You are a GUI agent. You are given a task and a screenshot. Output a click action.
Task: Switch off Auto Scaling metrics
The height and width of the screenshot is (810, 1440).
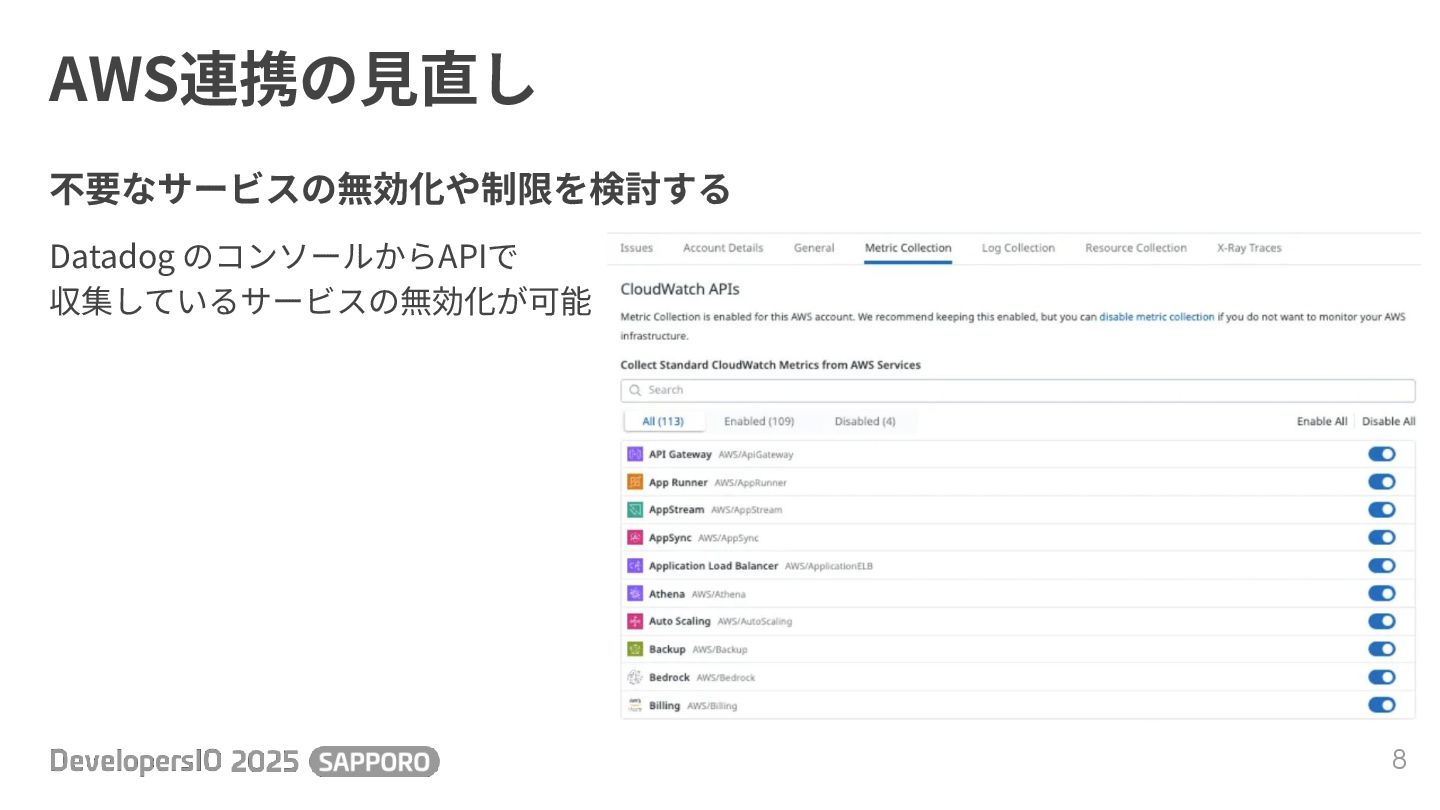(1382, 621)
